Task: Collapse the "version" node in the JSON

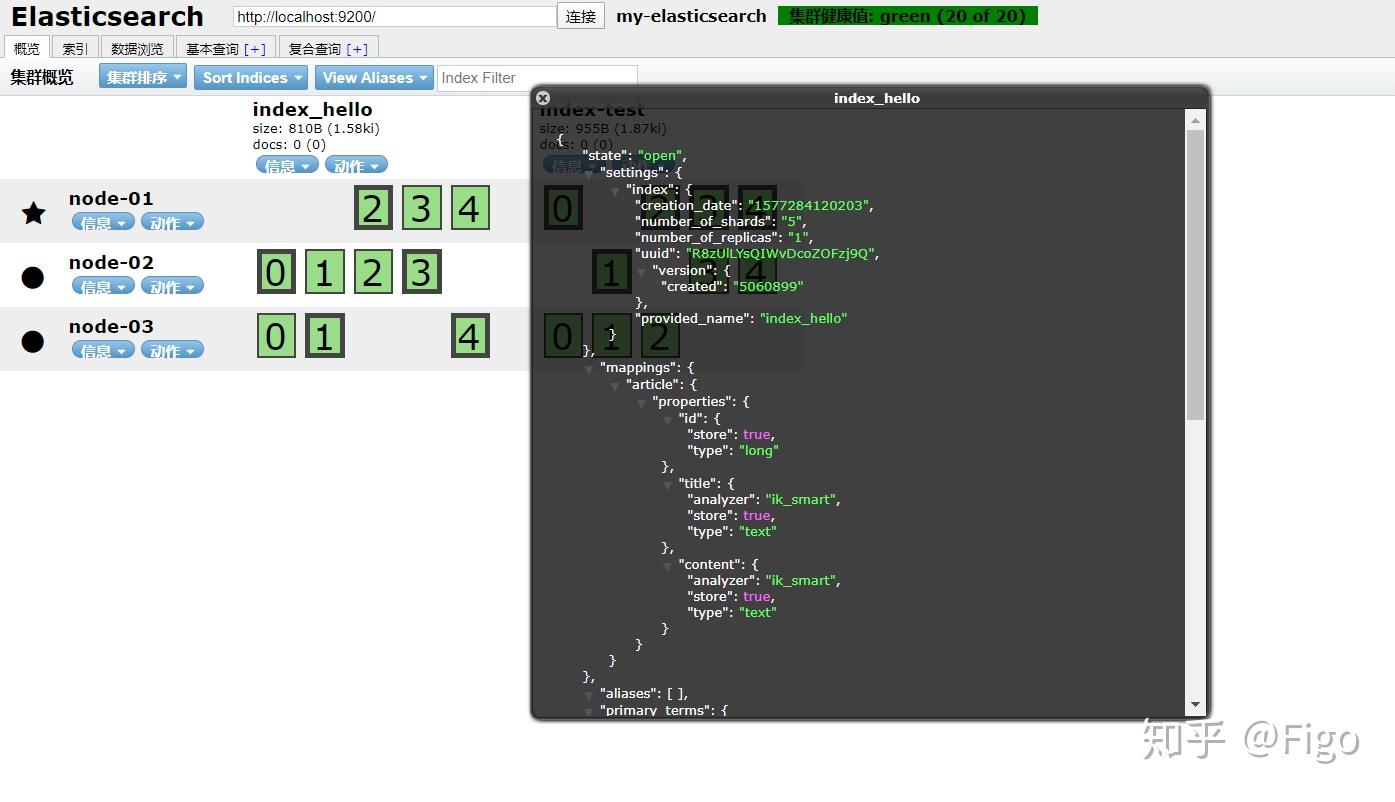Action: 641,271
